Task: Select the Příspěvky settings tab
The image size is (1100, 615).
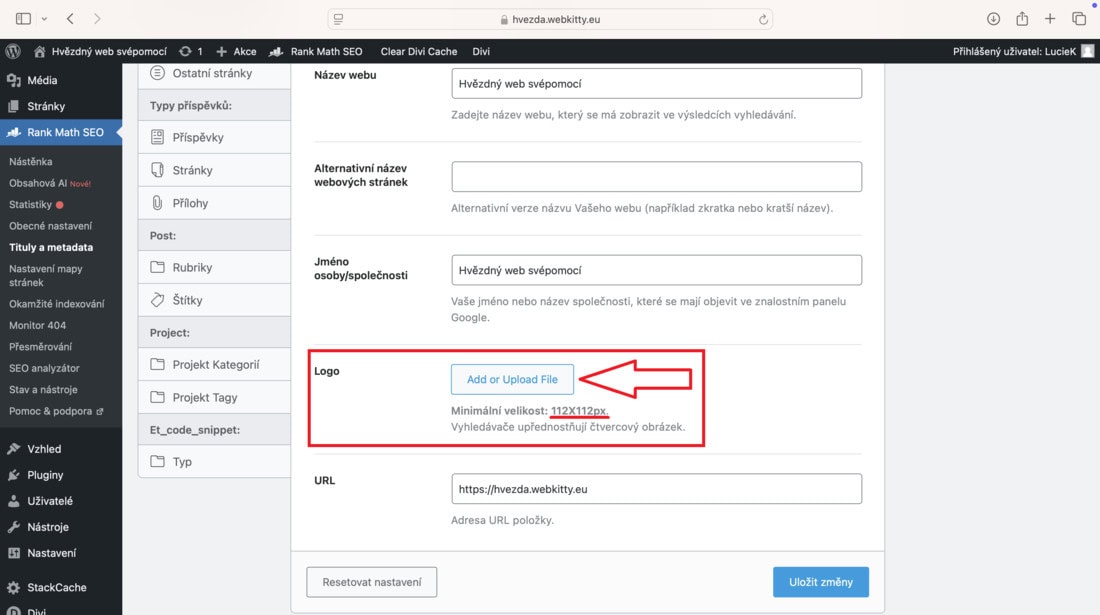Action: (215, 137)
